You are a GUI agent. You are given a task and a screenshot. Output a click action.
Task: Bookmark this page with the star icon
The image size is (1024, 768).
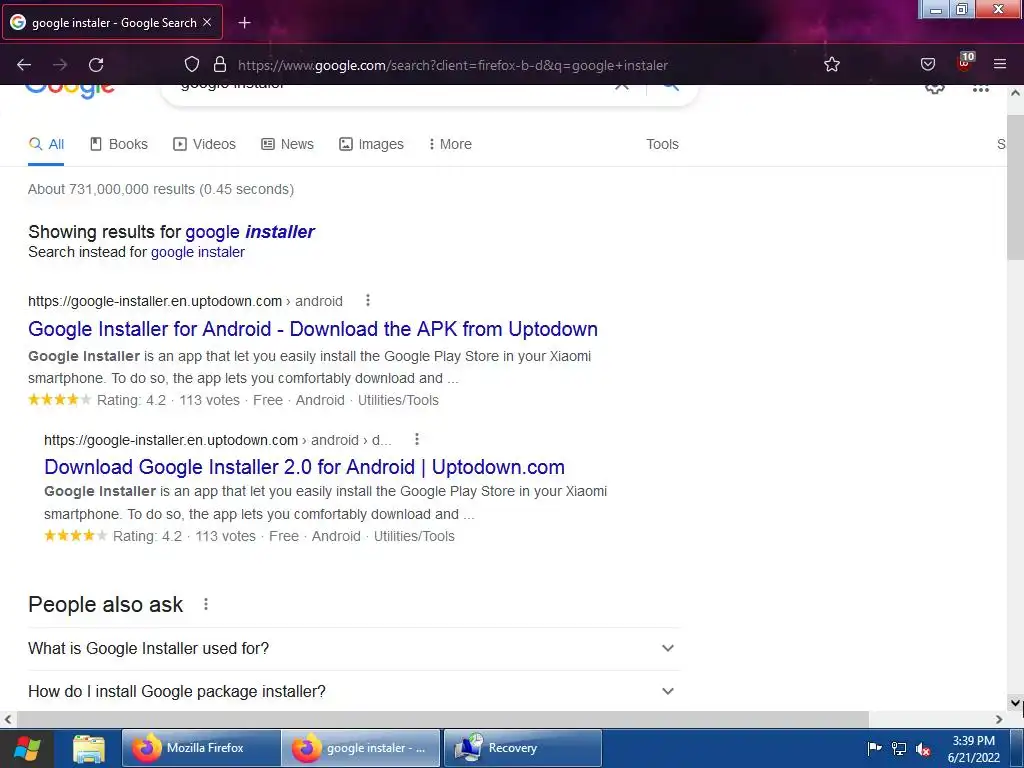pos(831,65)
